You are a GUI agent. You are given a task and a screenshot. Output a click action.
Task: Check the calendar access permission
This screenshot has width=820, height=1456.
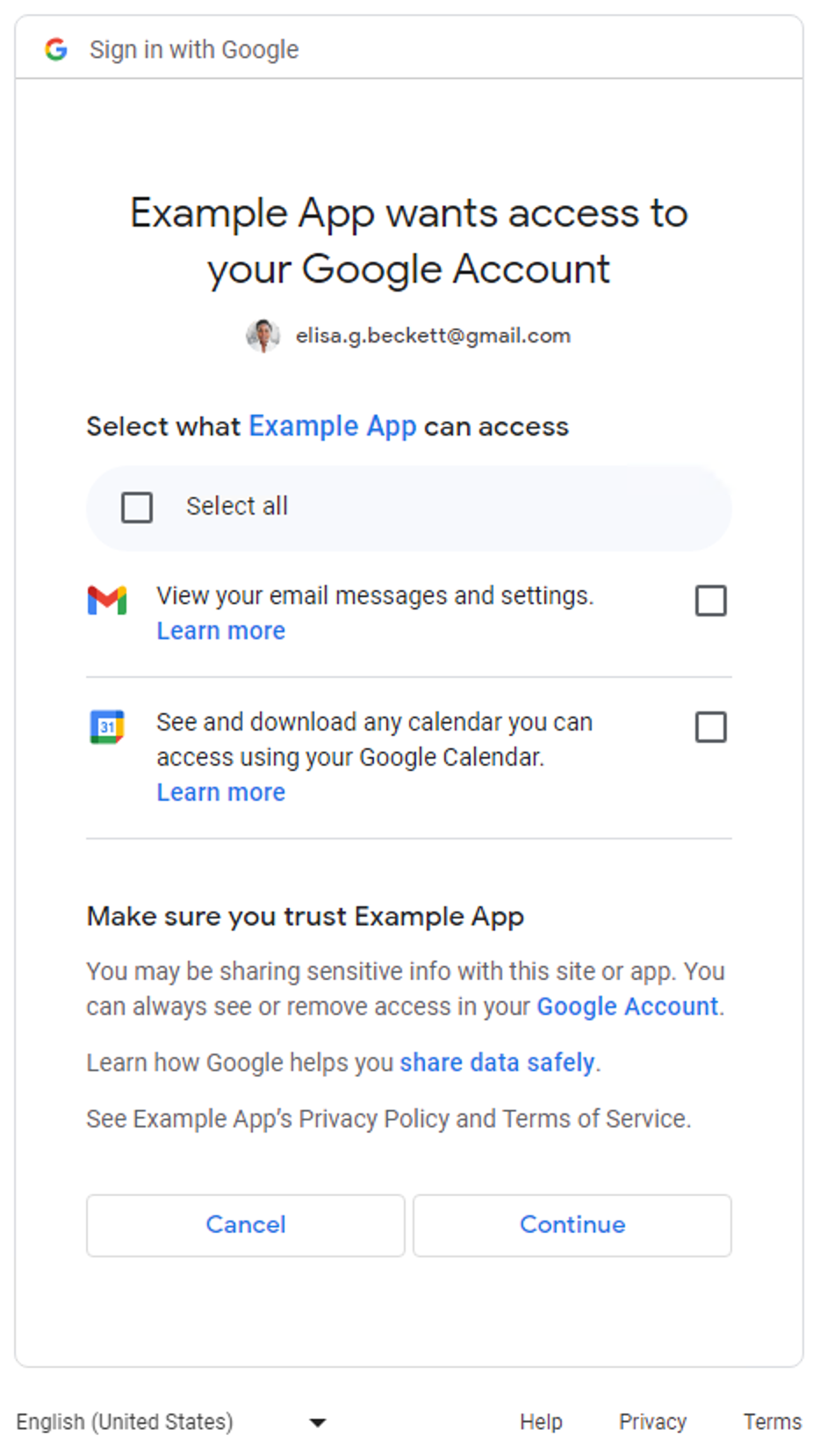[711, 727]
